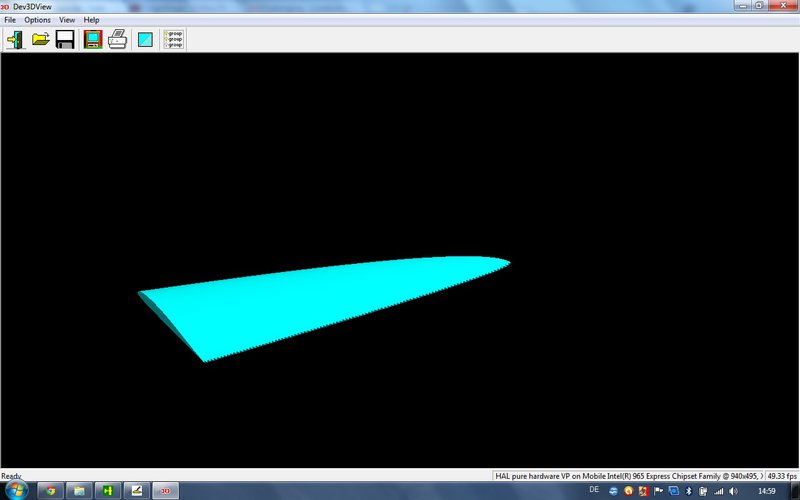Print the view with the printer icon
Viewport: 800px width, 500px height.
117,40
